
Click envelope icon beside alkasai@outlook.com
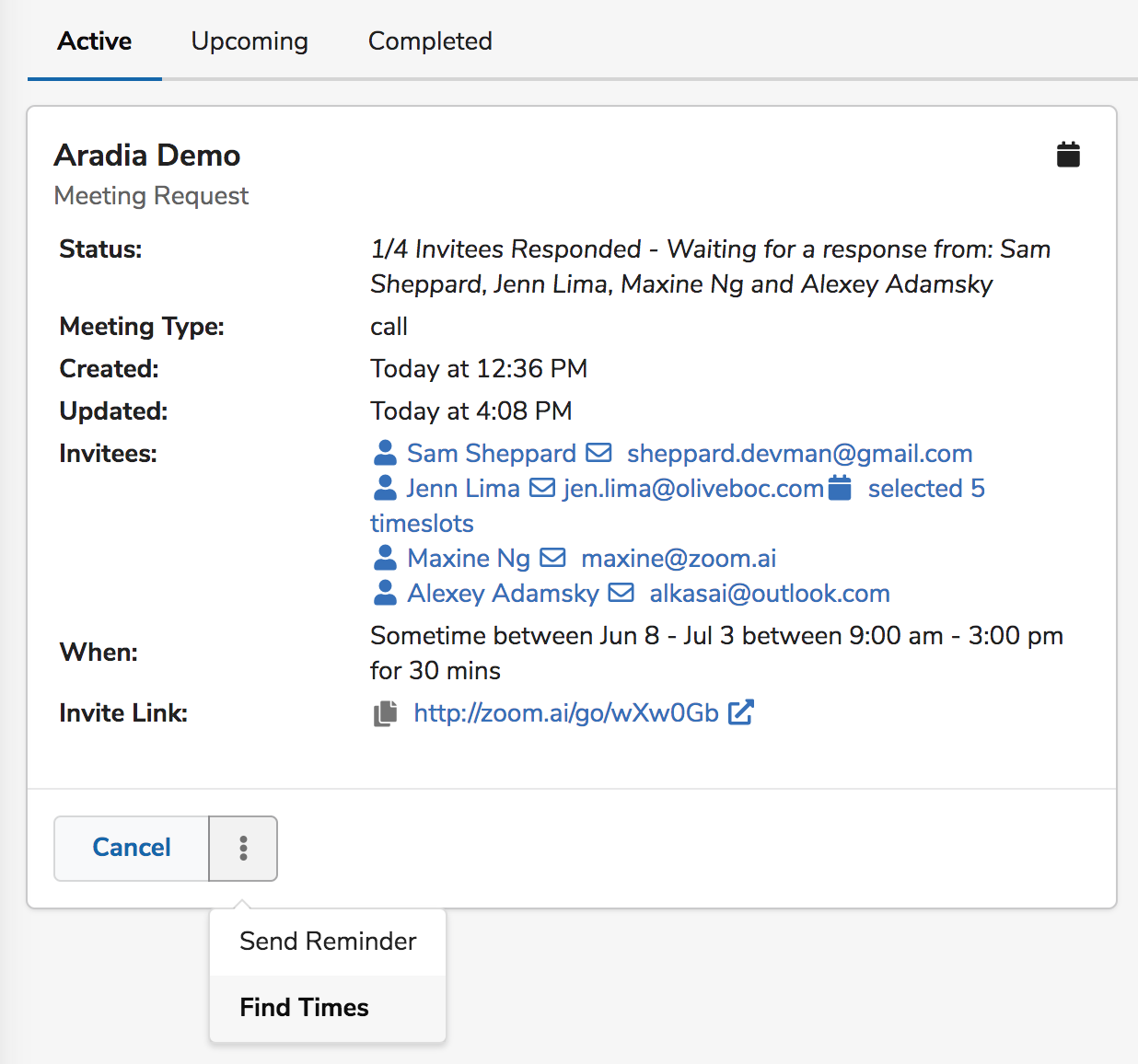point(621,593)
